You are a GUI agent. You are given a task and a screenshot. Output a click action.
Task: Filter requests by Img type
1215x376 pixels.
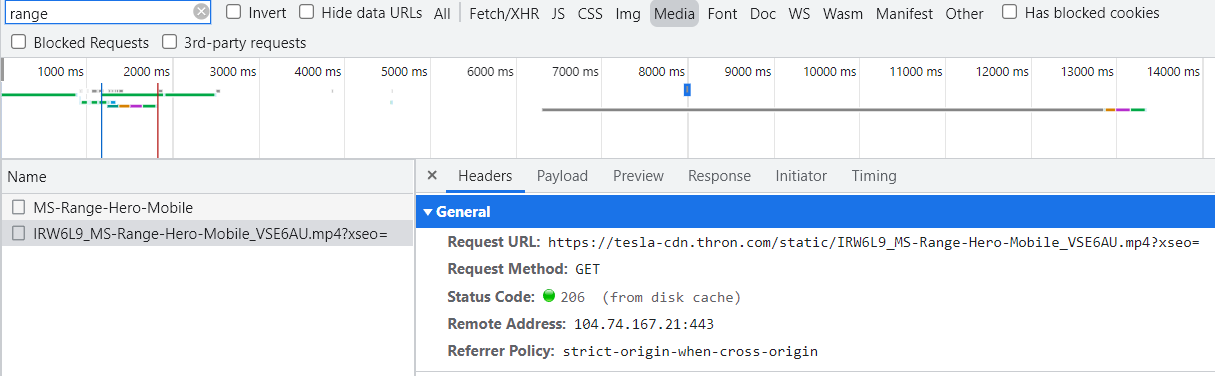coord(628,13)
